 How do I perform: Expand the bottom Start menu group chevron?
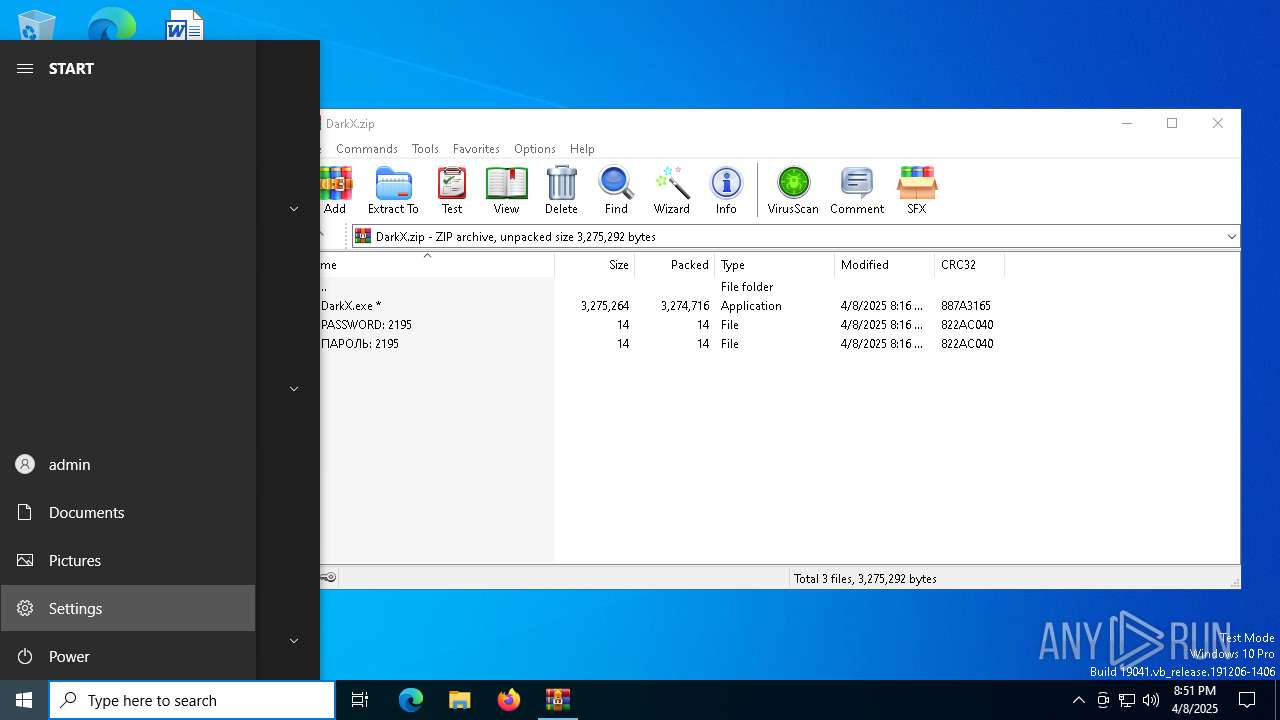(x=294, y=641)
